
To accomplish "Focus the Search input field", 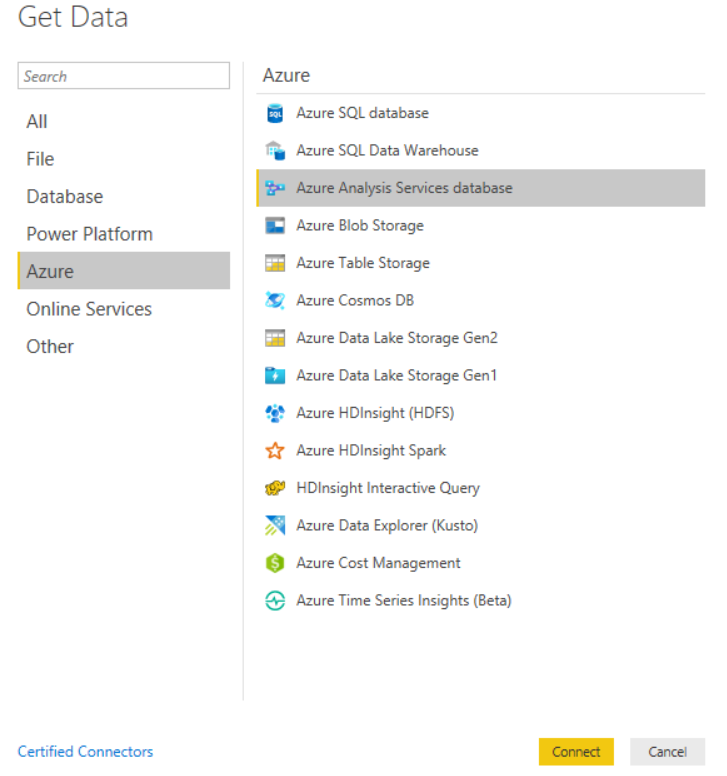I will point(124,76).
